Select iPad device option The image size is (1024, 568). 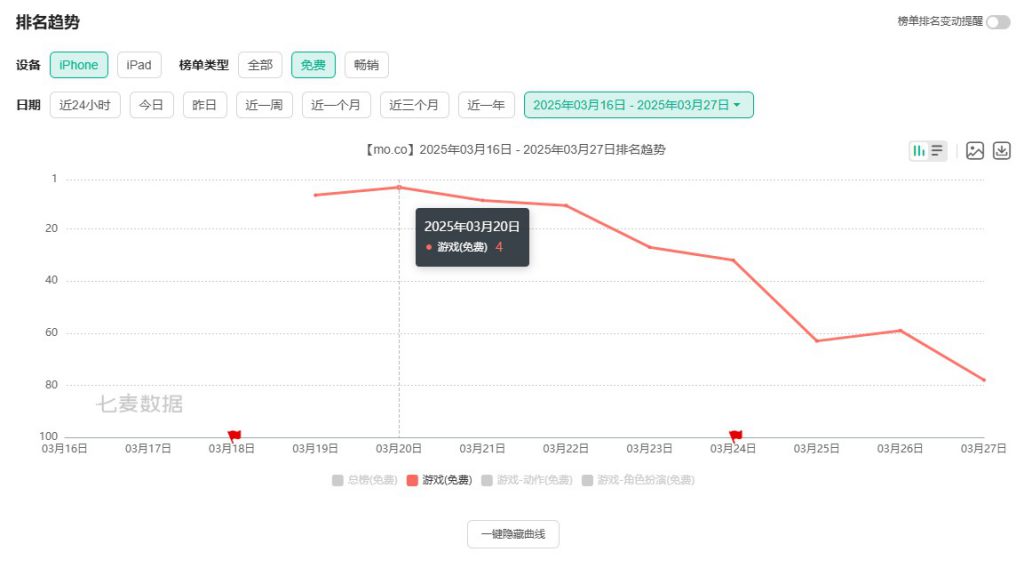[x=139, y=65]
